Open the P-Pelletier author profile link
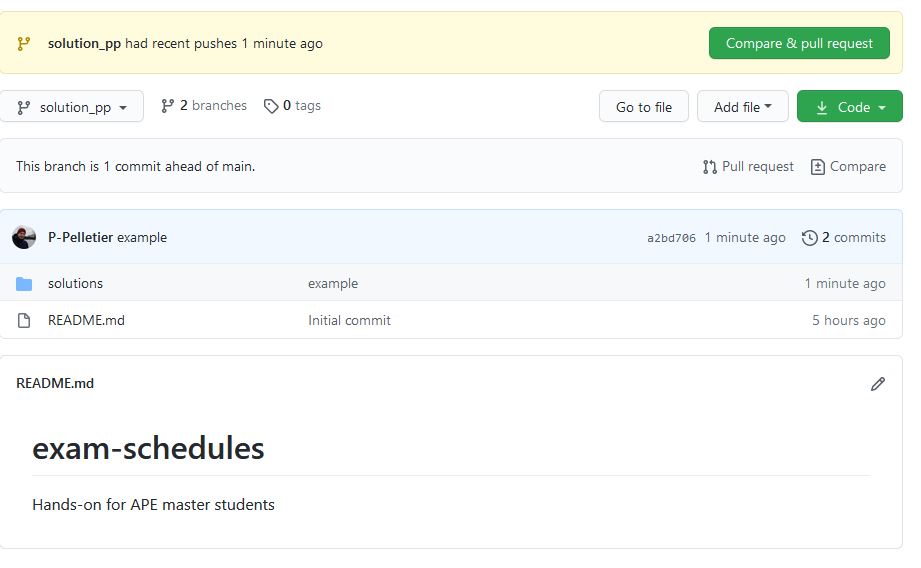 pyautogui.click(x=80, y=238)
